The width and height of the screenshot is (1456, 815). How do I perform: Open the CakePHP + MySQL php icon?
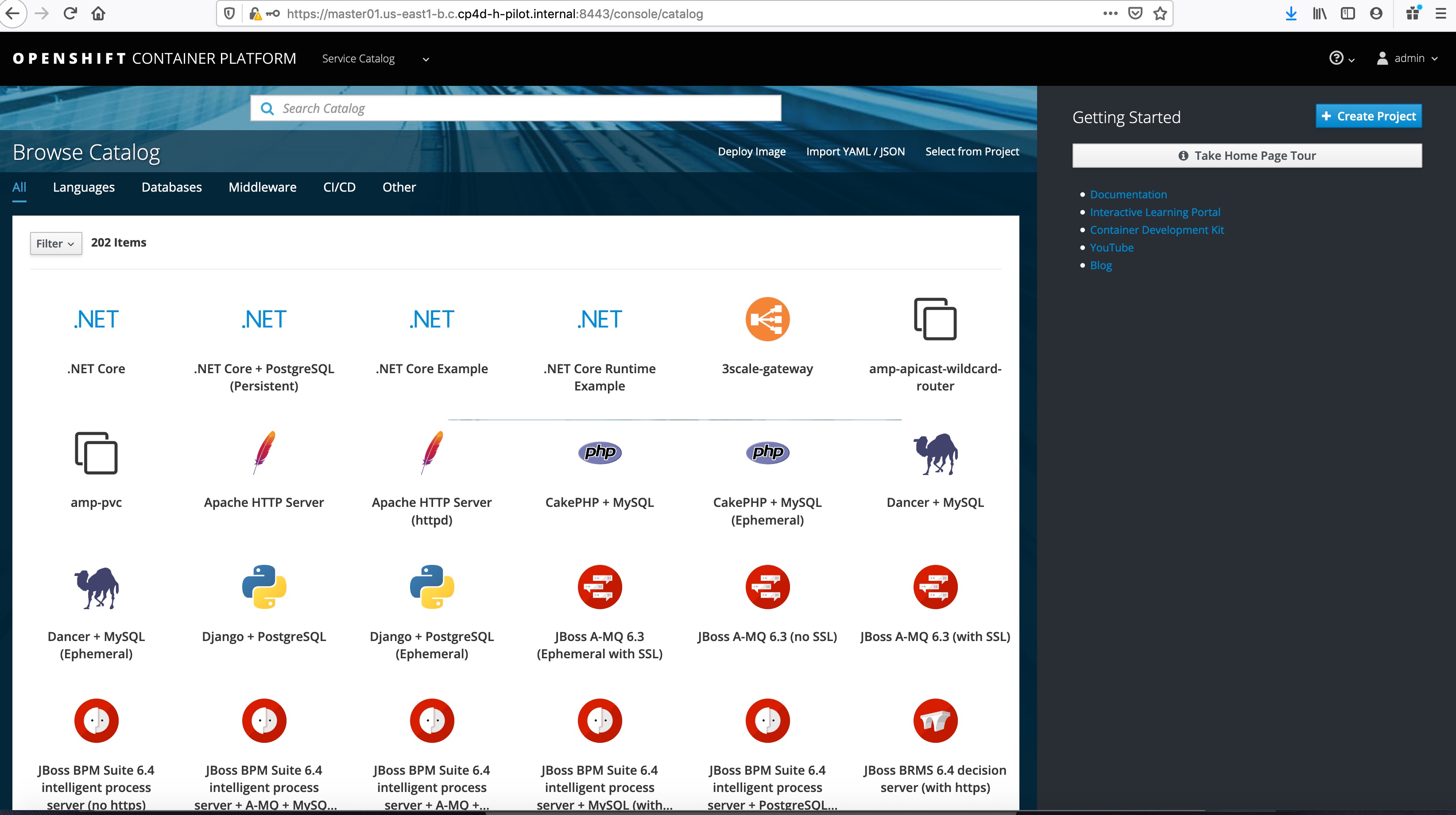(599, 453)
